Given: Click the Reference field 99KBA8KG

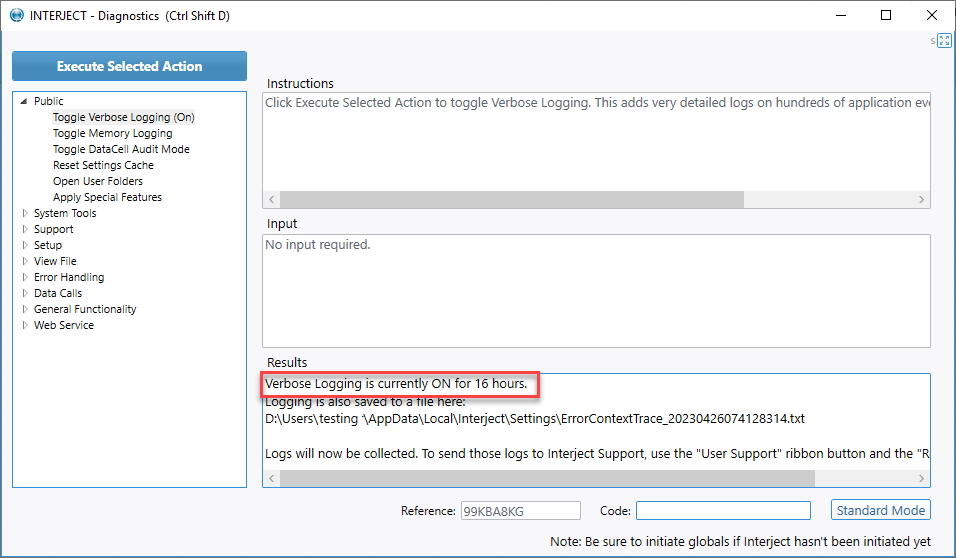Looking at the screenshot, I should coord(521,511).
